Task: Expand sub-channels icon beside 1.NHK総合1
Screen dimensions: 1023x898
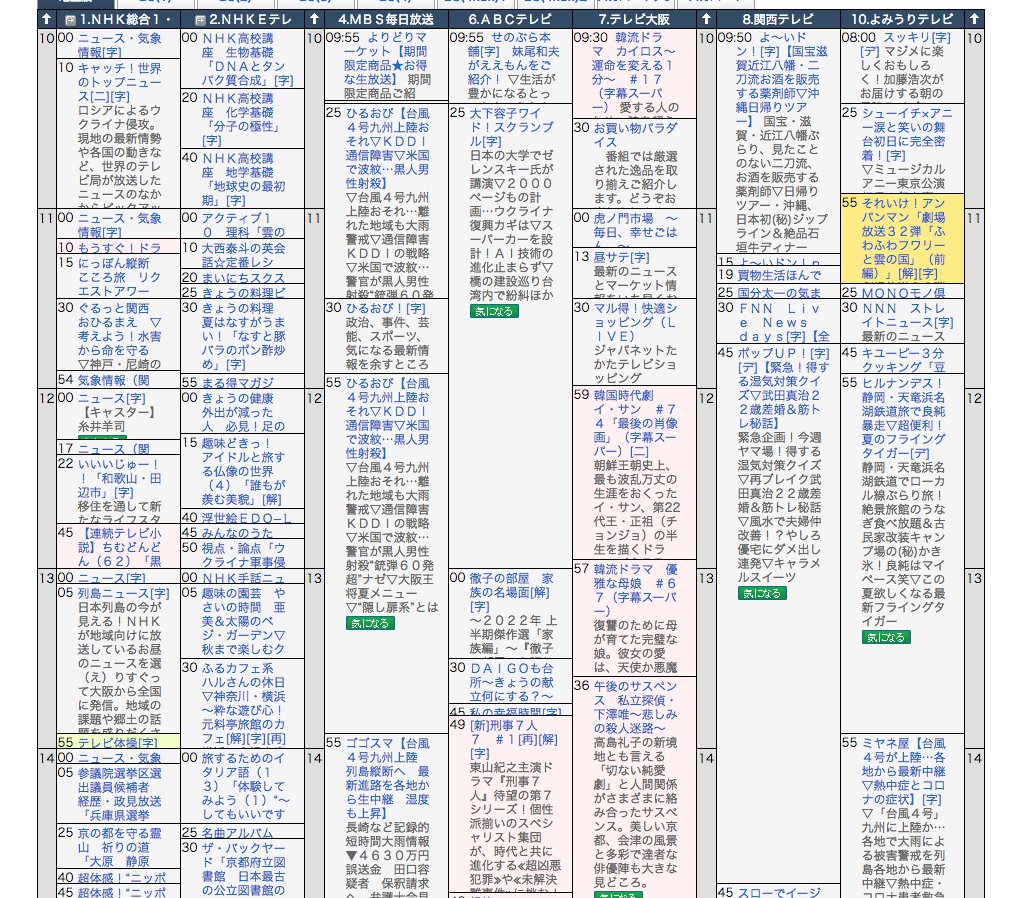Action: [70, 20]
